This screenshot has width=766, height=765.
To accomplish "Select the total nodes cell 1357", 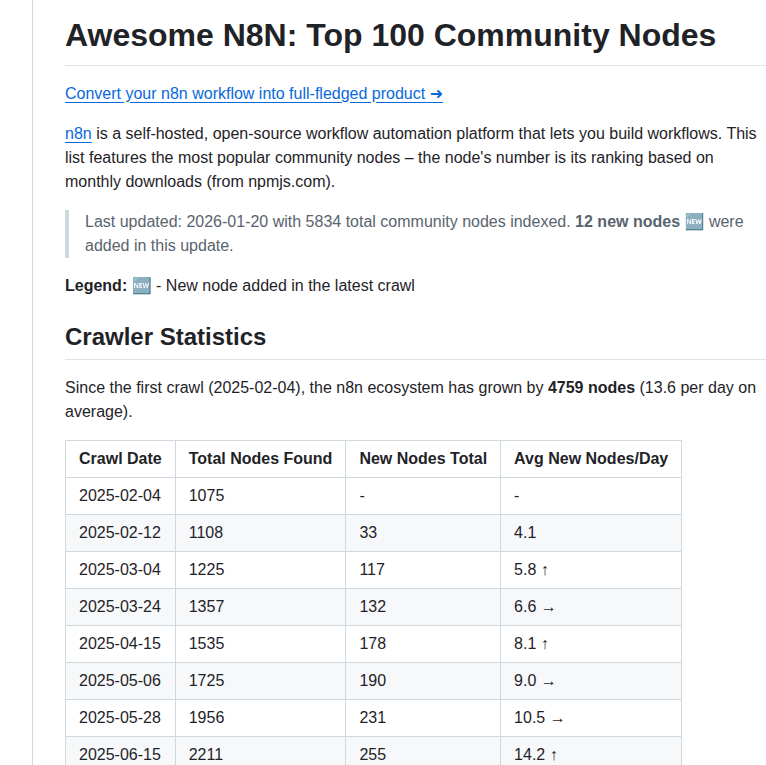I will coord(260,607).
